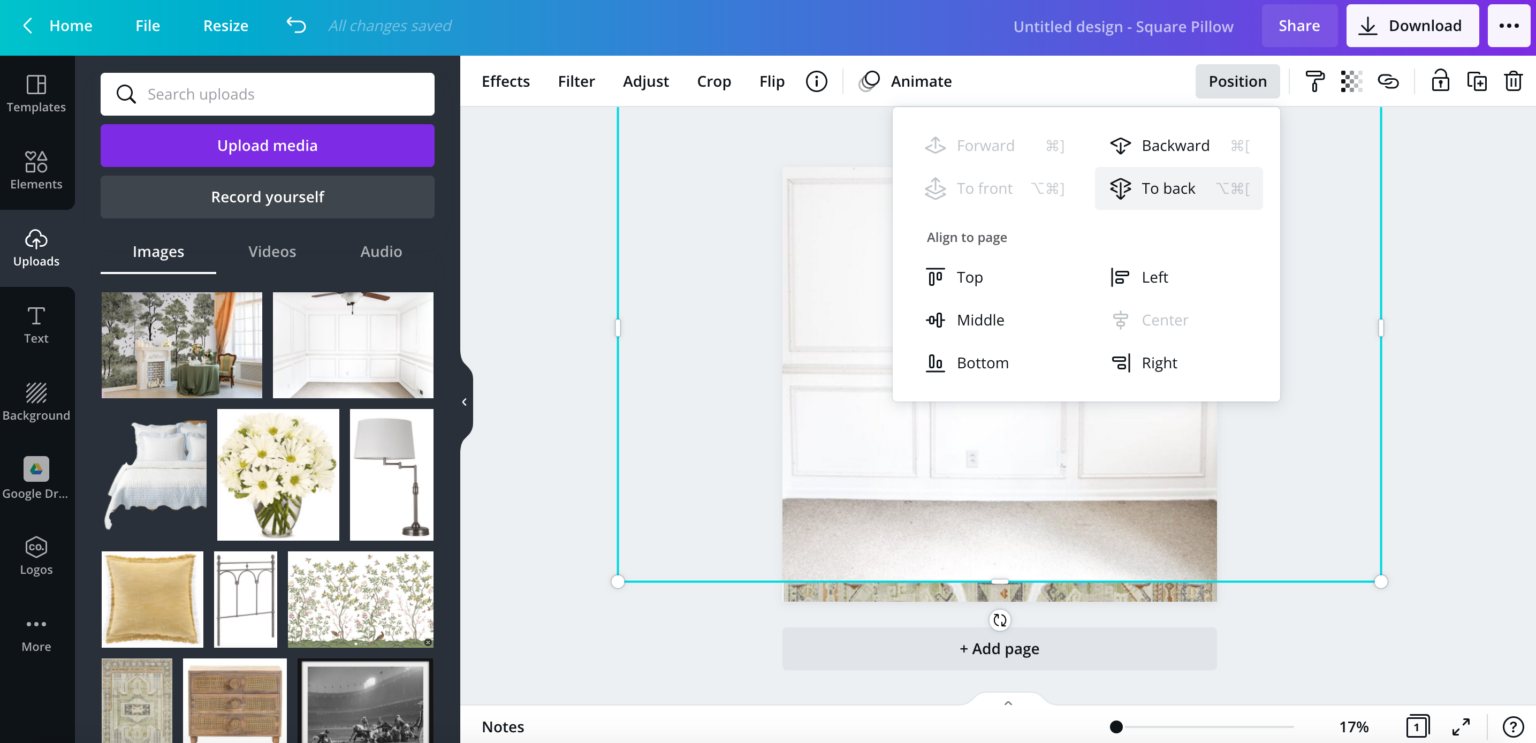Screen dimensions: 1536x743
Task: Lock the selected element
Action: [x=1440, y=81]
